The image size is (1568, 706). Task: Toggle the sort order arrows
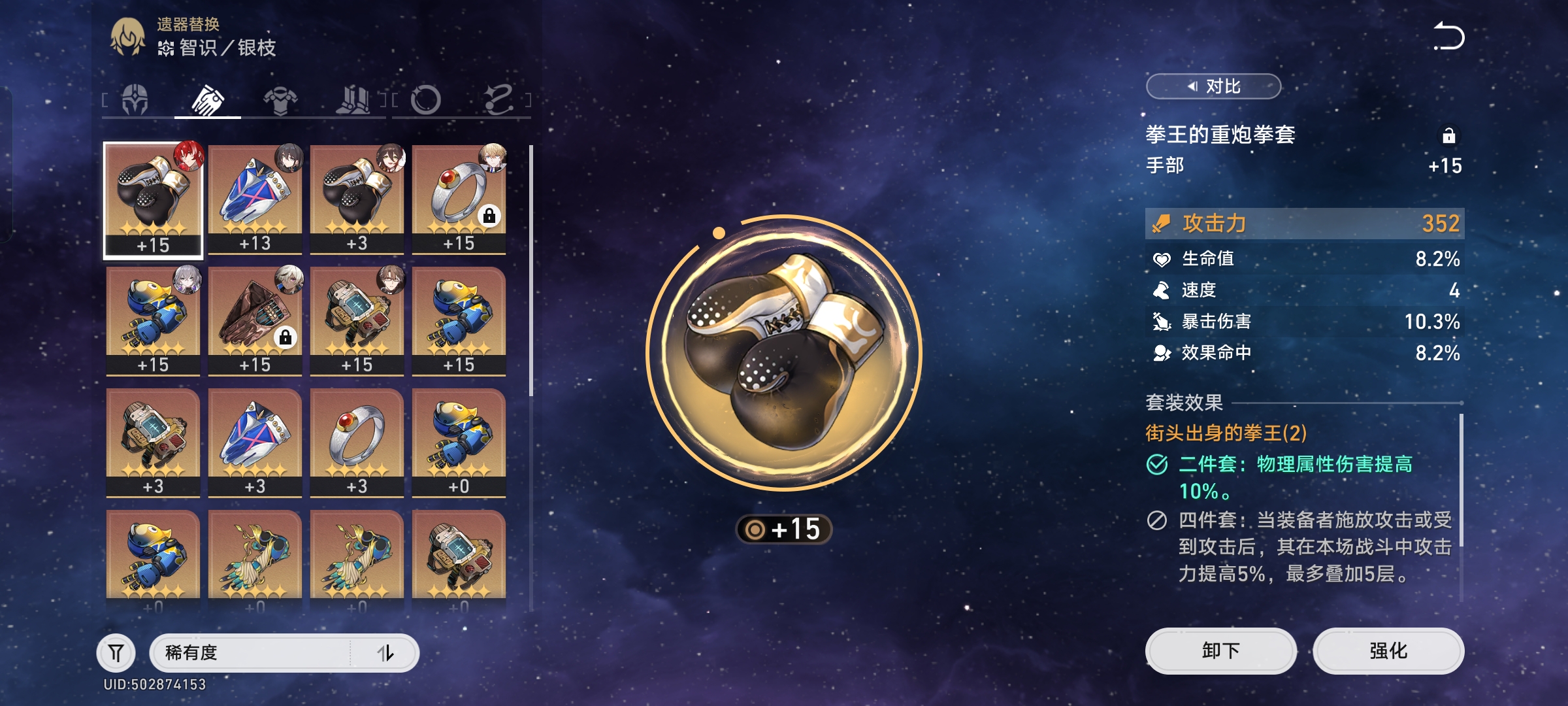tap(385, 652)
